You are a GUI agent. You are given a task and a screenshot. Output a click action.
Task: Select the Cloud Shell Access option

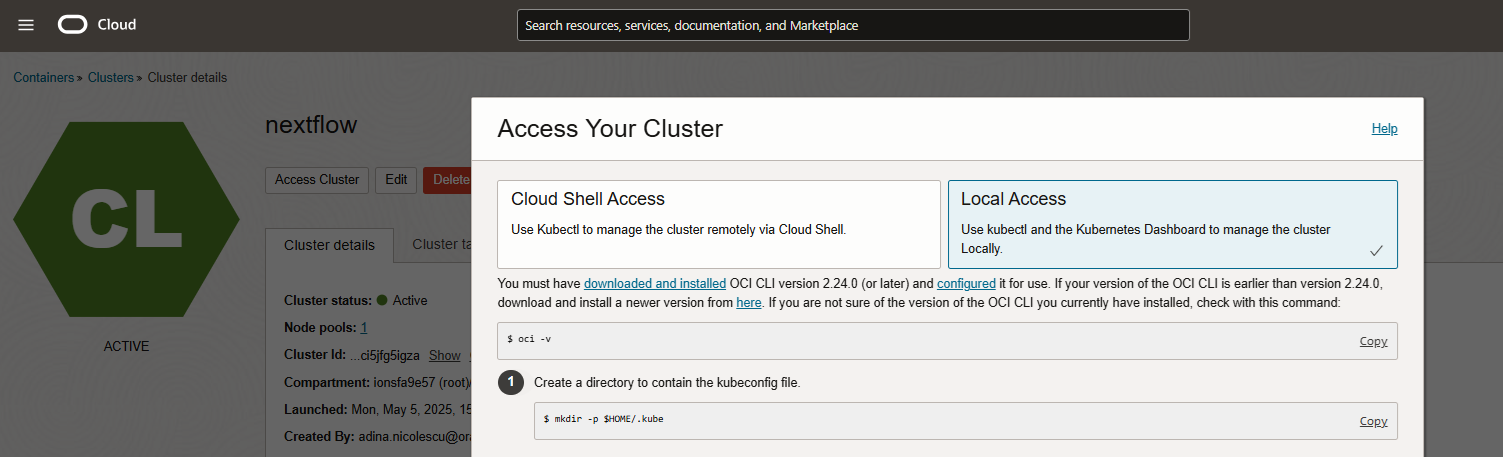pyautogui.click(x=719, y=224)
